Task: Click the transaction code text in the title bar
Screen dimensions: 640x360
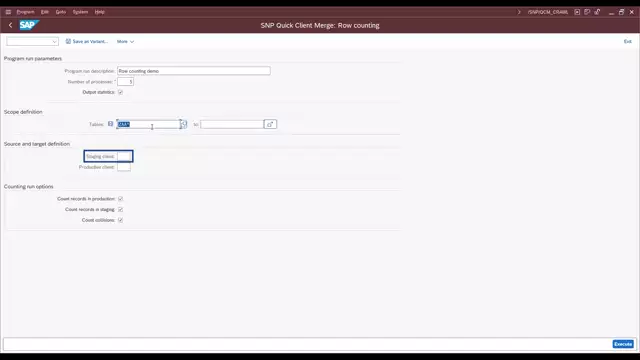Action: pyautogui.click(x=548, y=12)
